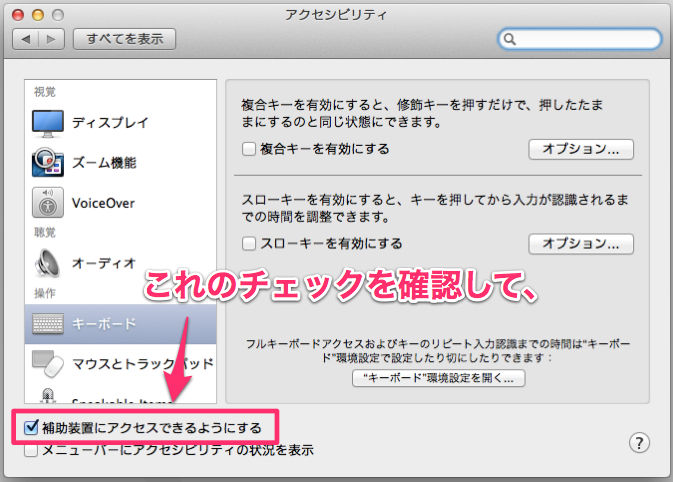This screenshot has height=482, width=673.
Task: Click the Audio speaker icon
Action: click(x=48, y=263)
